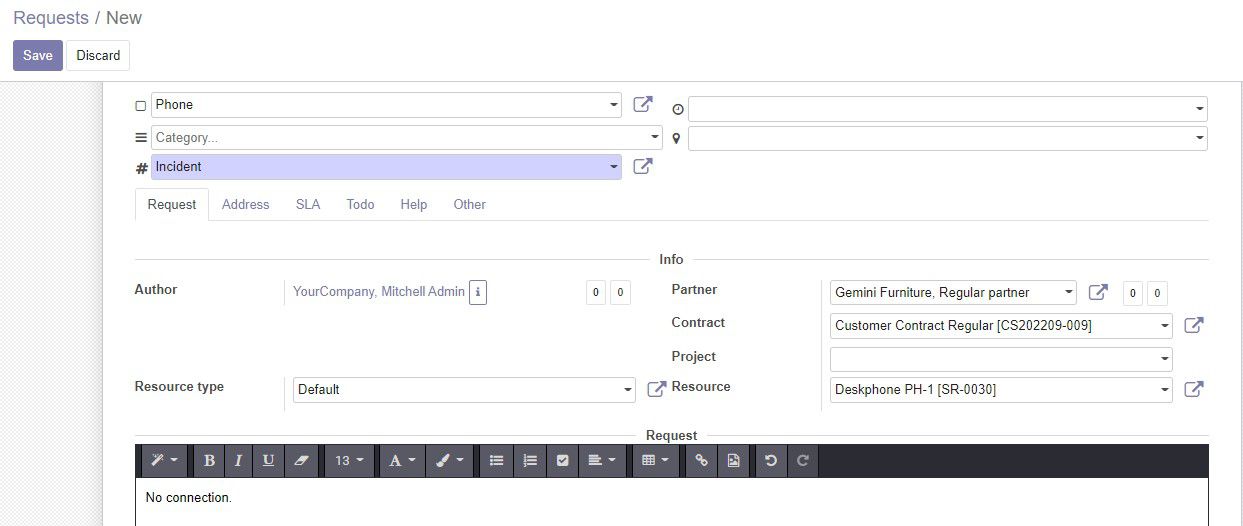Open external link beside Resource type
The width and height of the screenshot is (1243, 526).
657,389
